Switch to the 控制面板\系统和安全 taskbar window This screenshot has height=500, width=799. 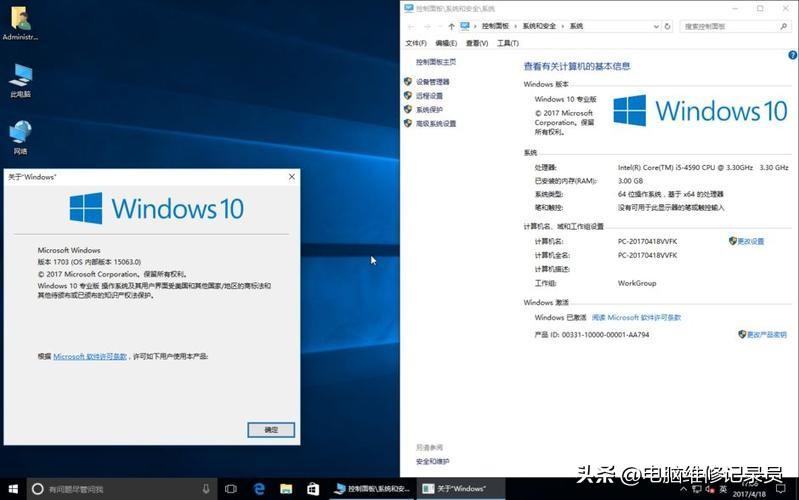[372, 489]
